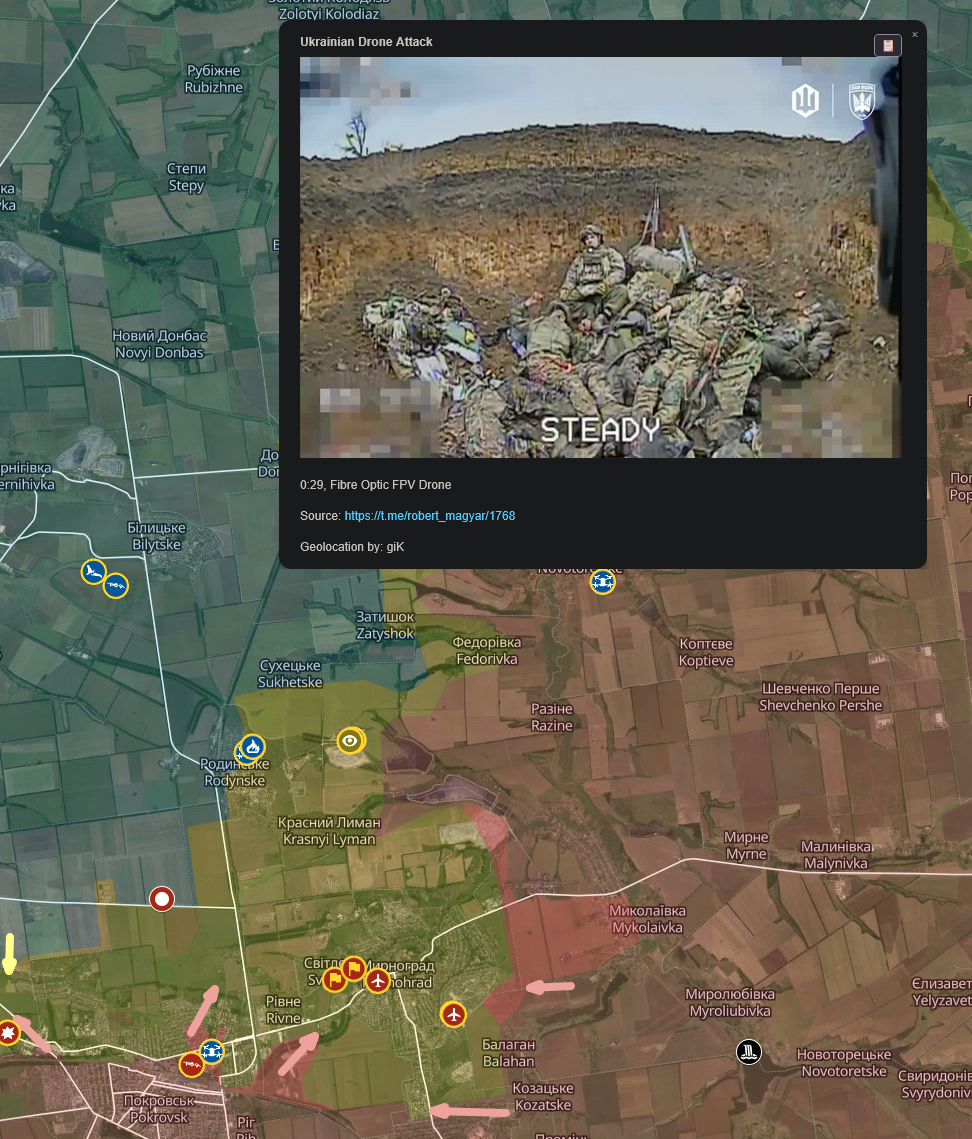Click the Rivne map label
This screenshot has height=1139, width=972.
[283, 1010]
